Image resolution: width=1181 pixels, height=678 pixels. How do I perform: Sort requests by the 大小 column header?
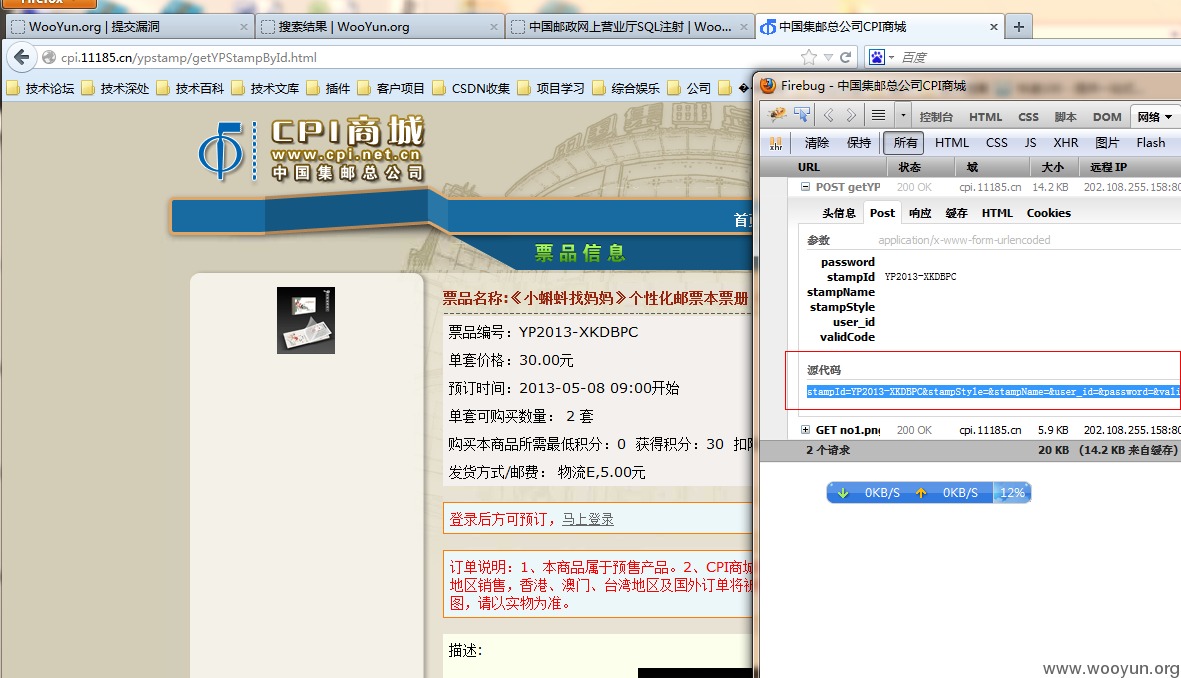(x=1053, y=167)
